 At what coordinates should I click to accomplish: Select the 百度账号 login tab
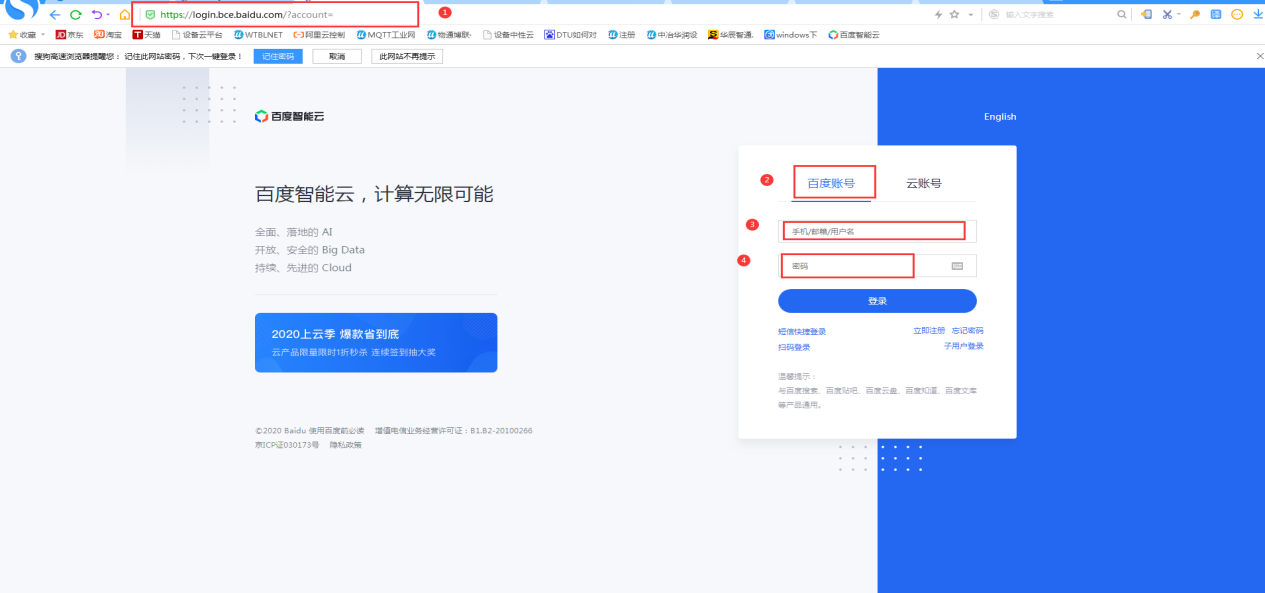click(832, 181)
